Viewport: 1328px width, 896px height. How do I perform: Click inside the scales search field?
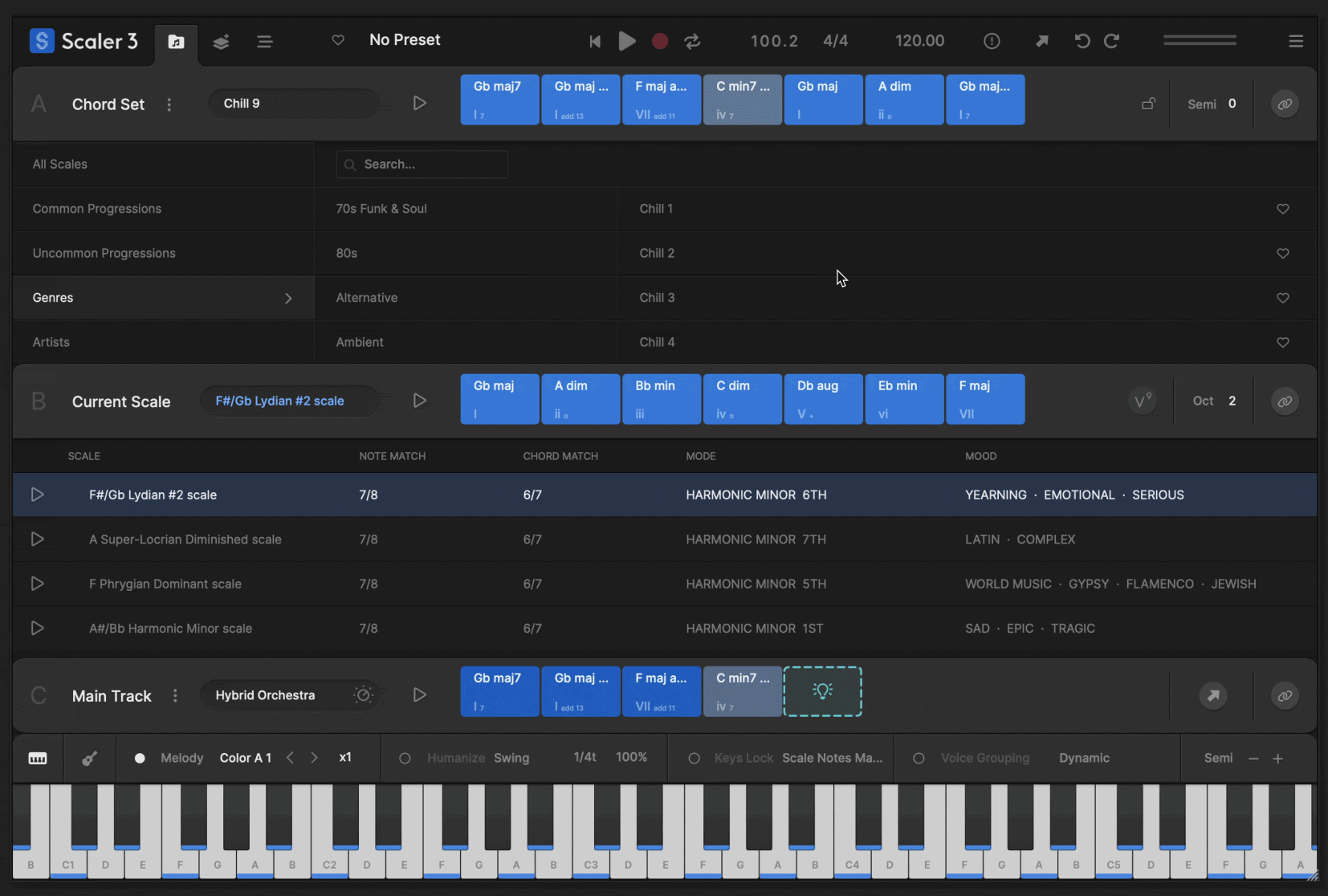[x=422, y=164]
